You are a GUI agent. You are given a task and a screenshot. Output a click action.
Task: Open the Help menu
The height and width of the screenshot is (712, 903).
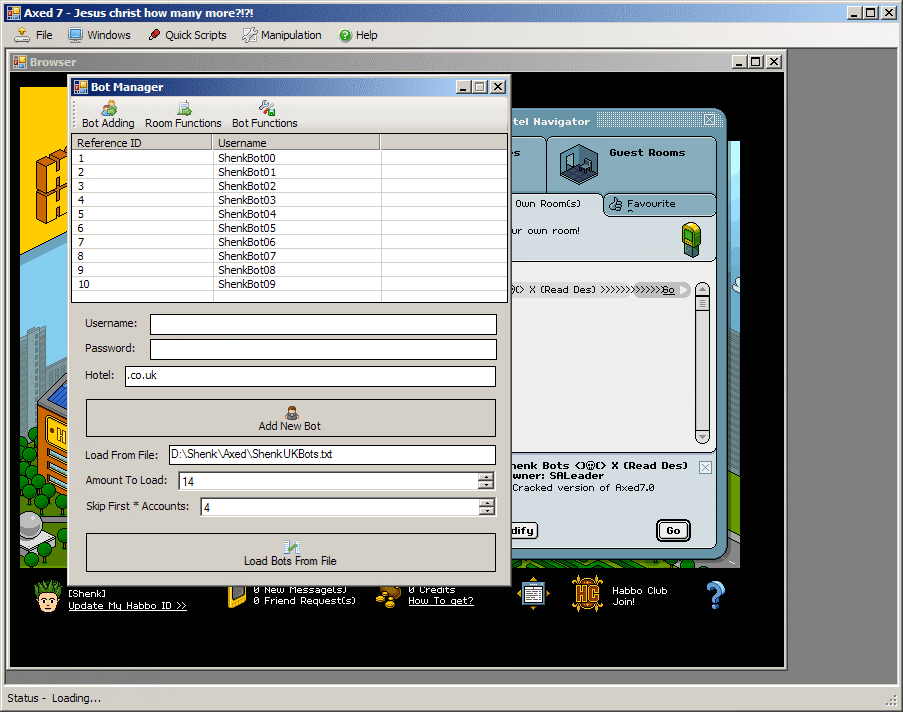coord(358,35)
